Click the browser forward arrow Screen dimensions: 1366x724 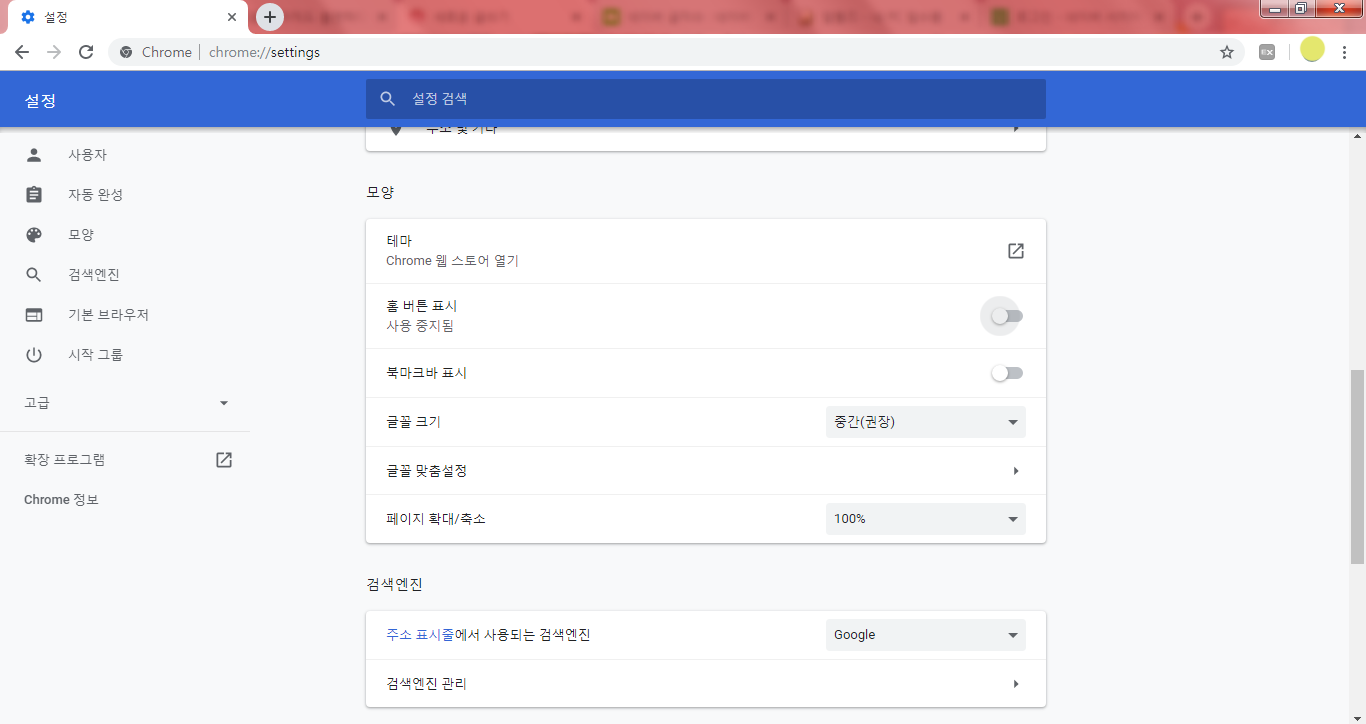click(54, 52)
